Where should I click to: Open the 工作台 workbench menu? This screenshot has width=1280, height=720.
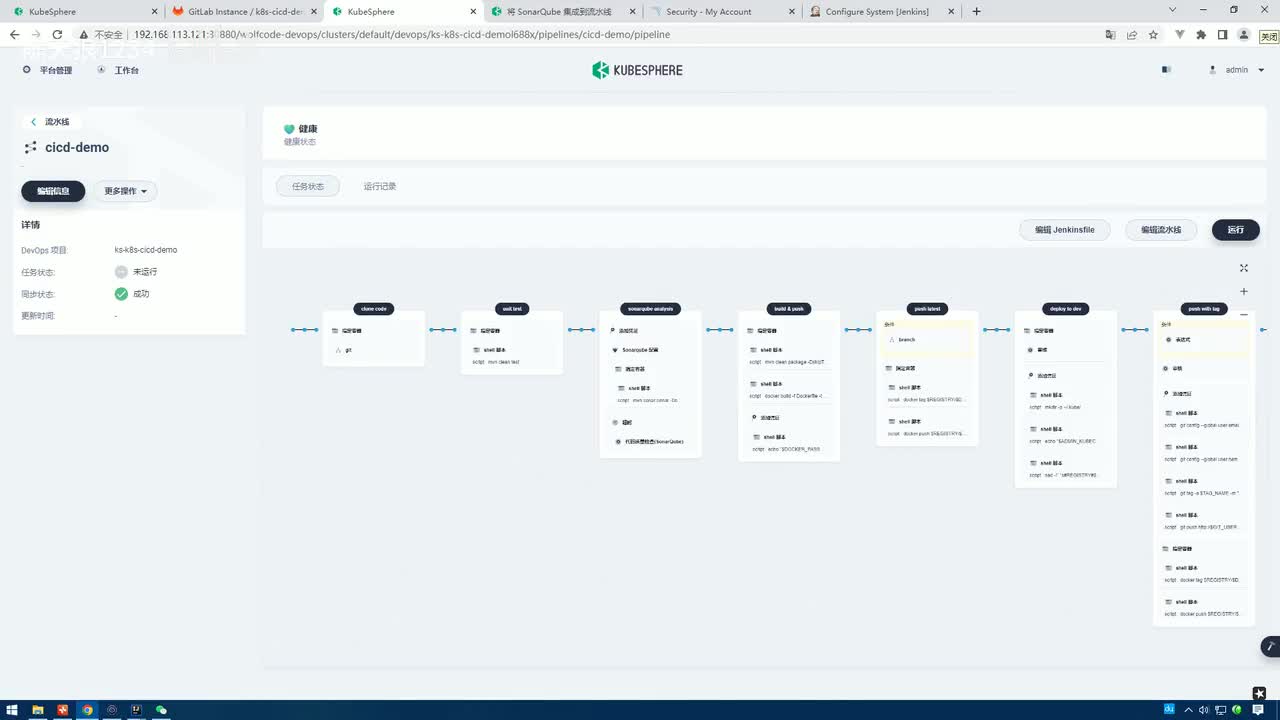pos(118,70)
